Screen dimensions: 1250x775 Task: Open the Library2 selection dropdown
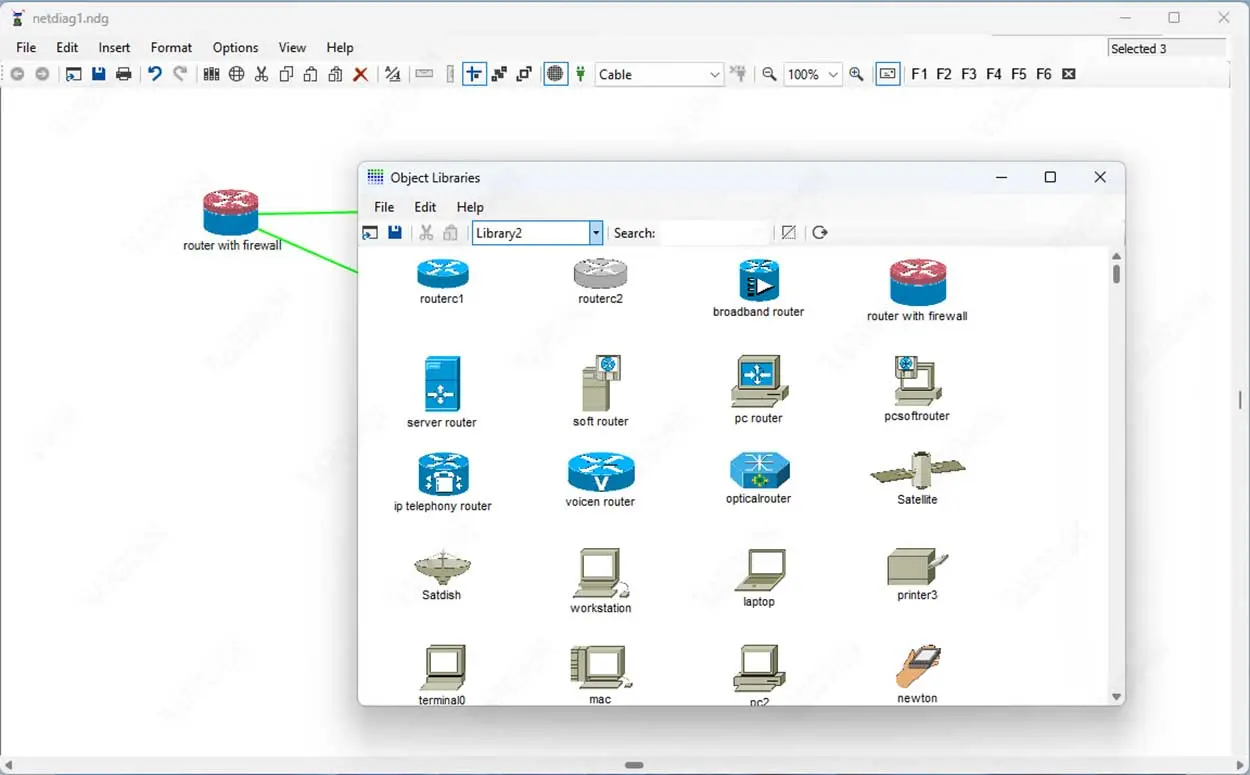click(596, 233)
